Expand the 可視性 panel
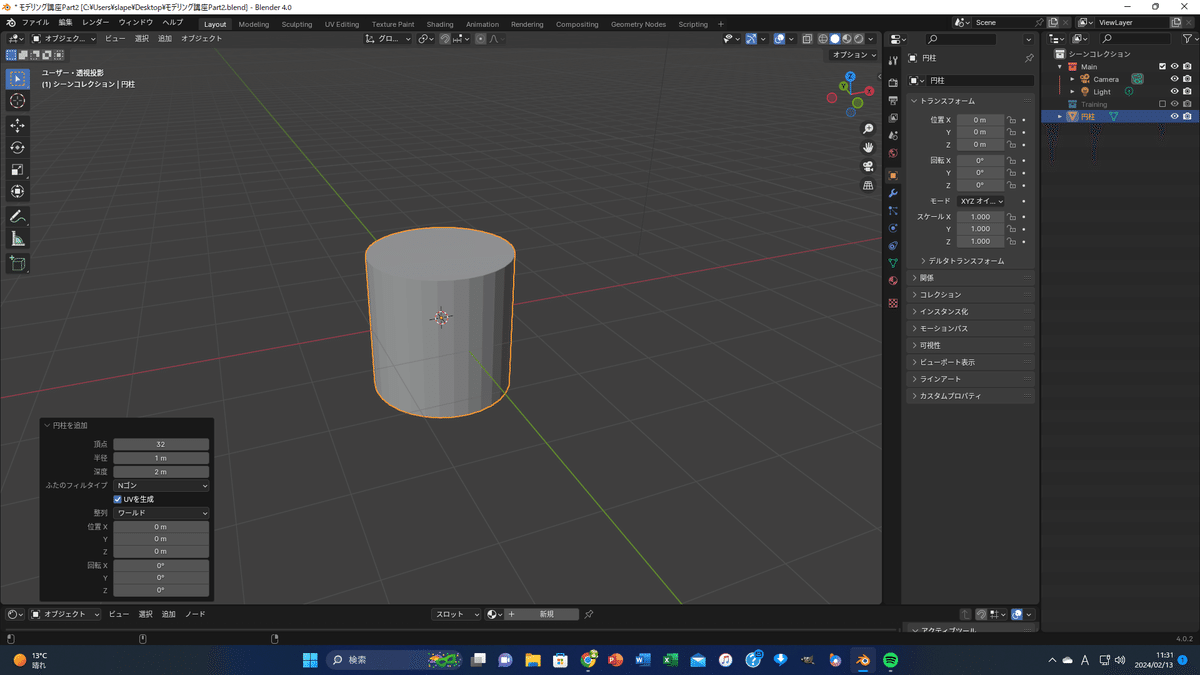Screen dimensions: 1200x675 (970, 345)
